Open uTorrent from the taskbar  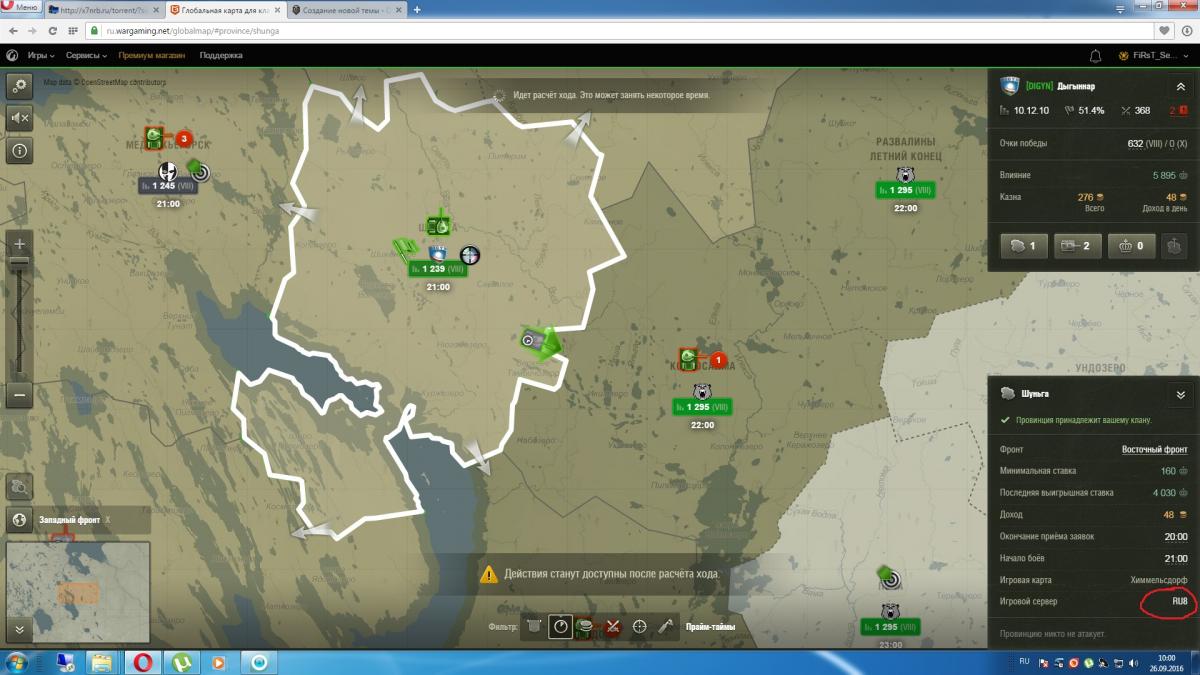(x=182, y=662)
